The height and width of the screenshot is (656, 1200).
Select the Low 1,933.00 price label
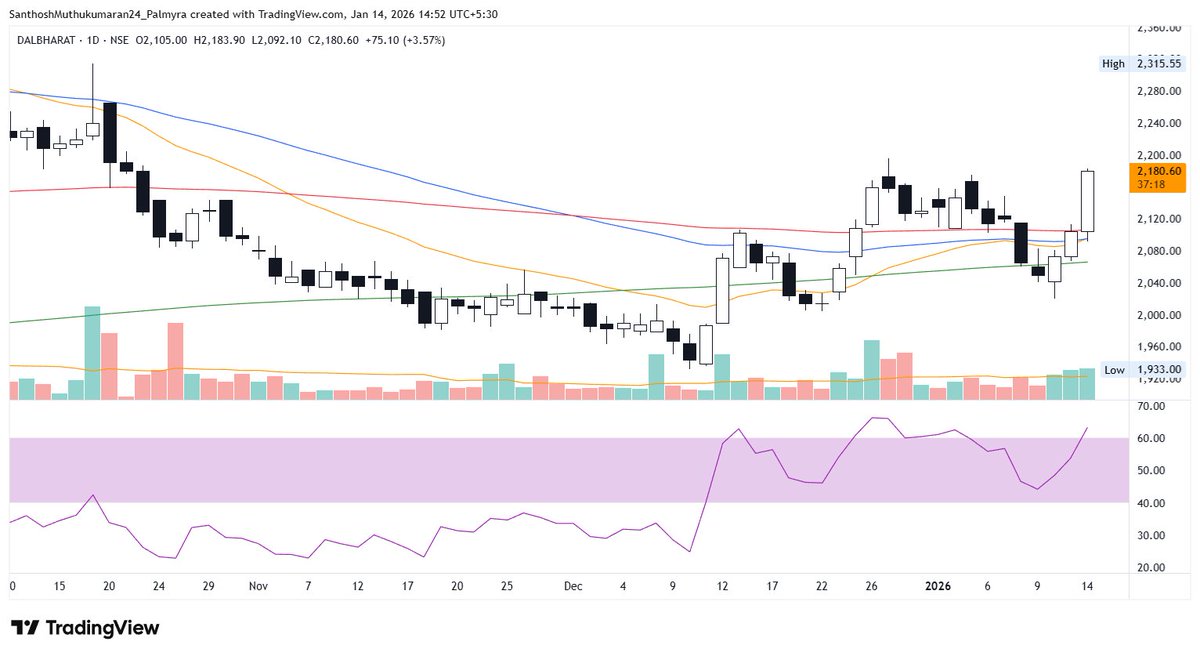[x=1142, y=369]
